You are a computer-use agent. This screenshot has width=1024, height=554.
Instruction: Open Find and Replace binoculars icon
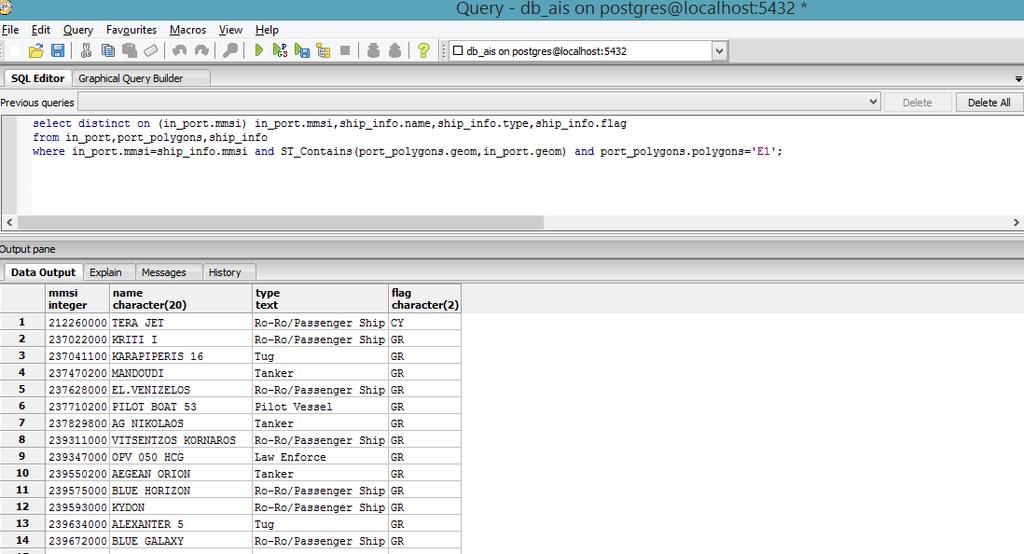point(230,50)
